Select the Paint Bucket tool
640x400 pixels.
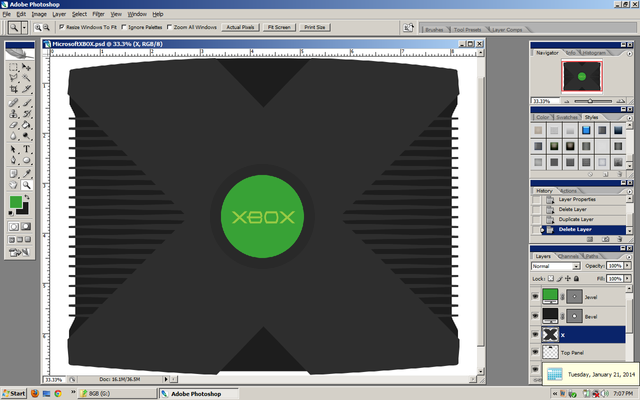point(27,124)
